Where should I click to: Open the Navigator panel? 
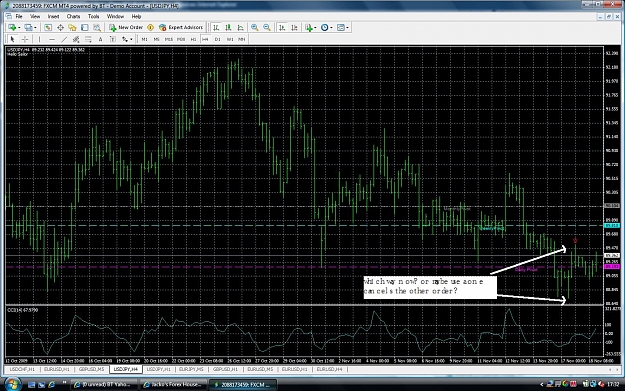pyautogui.click(x=72, y=28)
